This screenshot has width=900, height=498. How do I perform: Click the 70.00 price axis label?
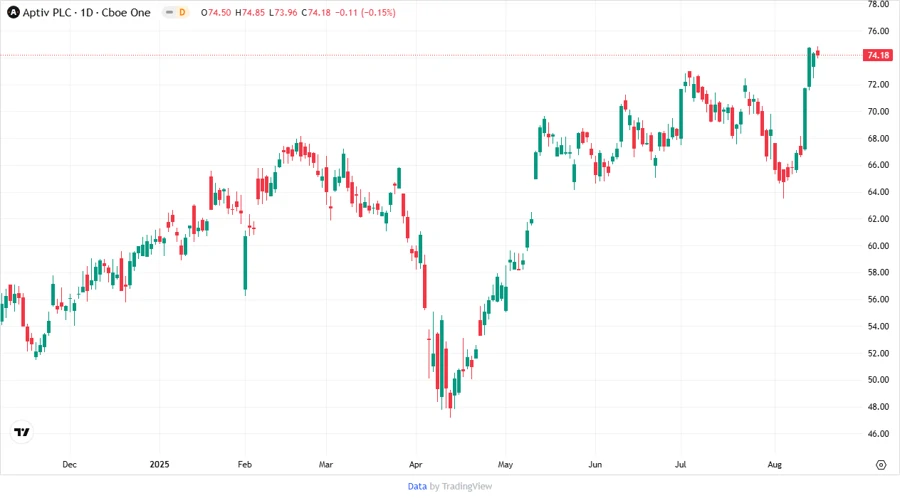[878, 111]
